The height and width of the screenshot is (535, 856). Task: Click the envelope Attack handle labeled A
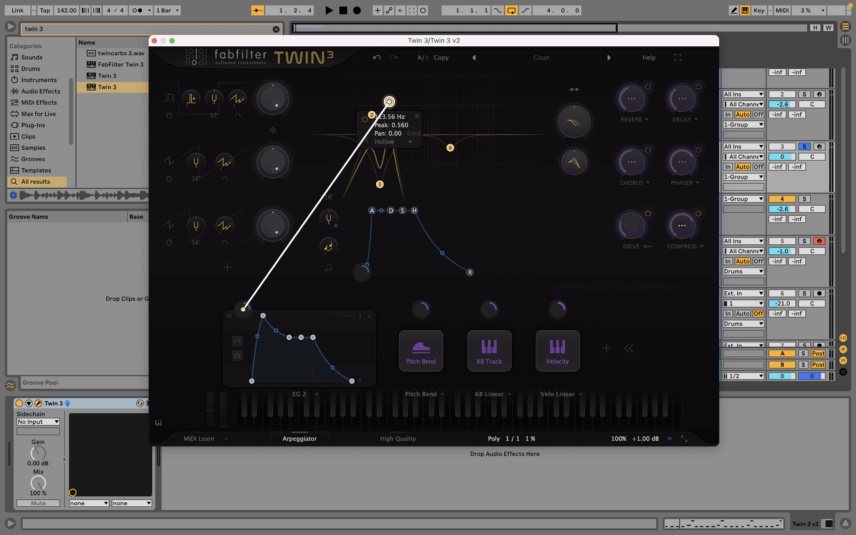coord(372,211)
